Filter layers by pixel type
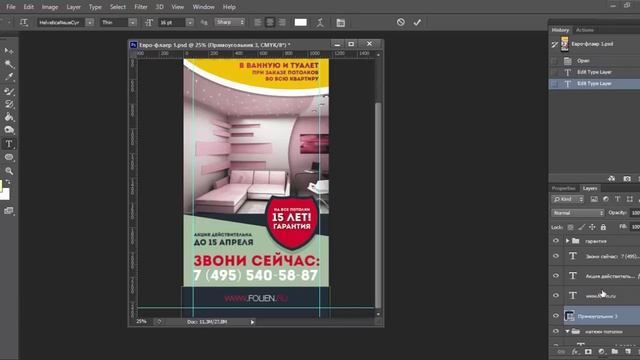Image resolution: width=640 pixels, height=360 pixels. click(594, 199)
